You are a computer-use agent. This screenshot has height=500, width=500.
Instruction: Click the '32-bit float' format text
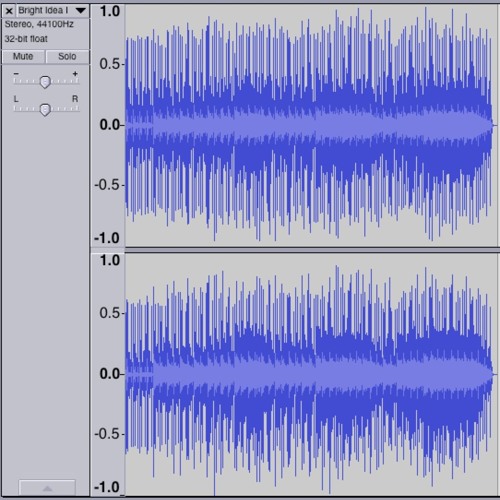click(x=26, y=39)
